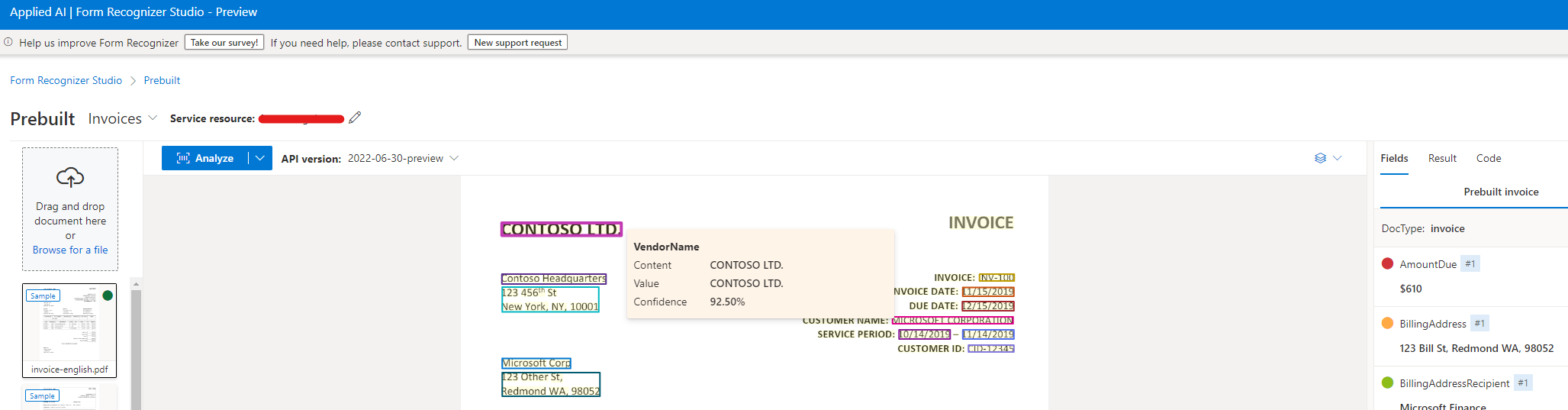Open the Analyze split-button dropdown arrow
Viewport: 1568px width, 410px height.
click(260, 158)
